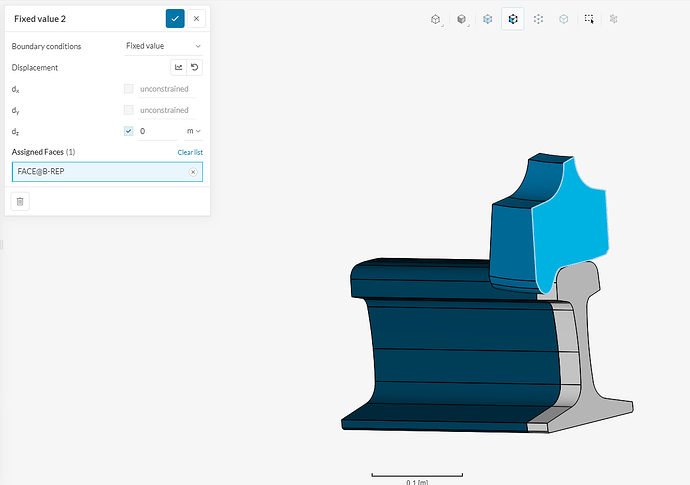Screen dimensions: 690x485
Task: Click the Clear list link
Action: tap(190, 152)
